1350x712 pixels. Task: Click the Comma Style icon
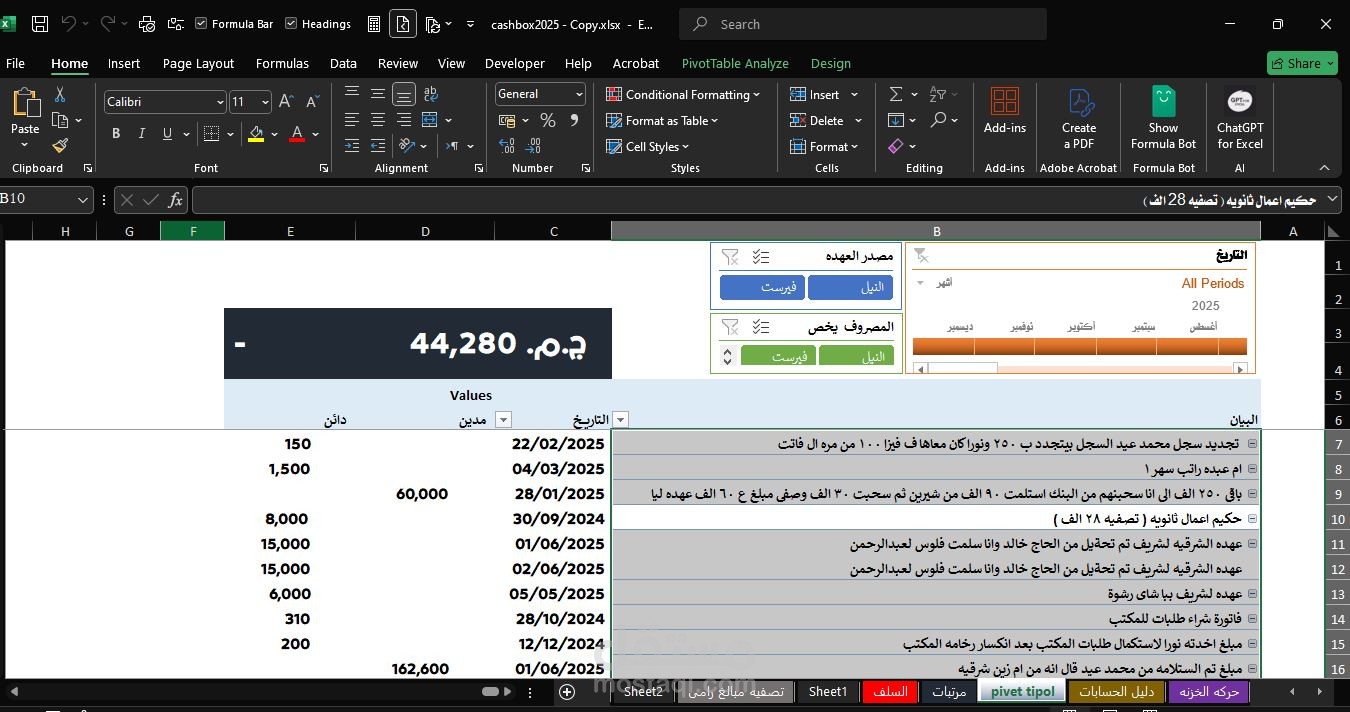pos(574,120)
